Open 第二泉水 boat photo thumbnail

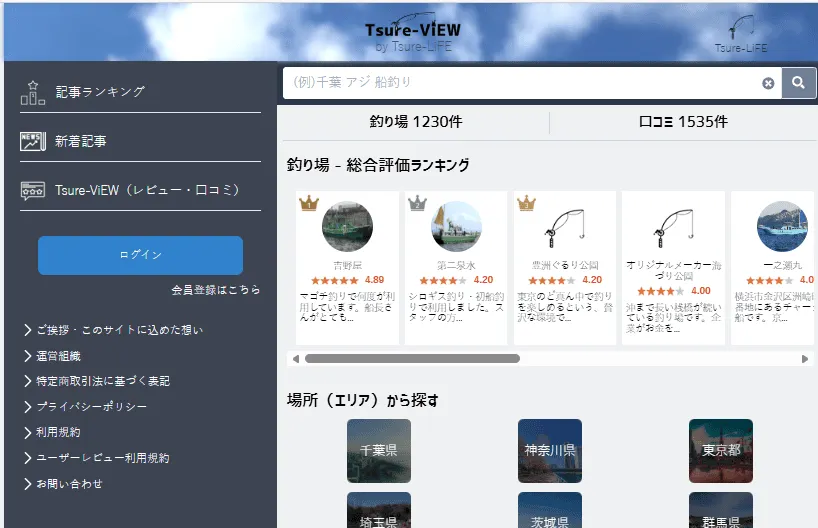(456, 226)
